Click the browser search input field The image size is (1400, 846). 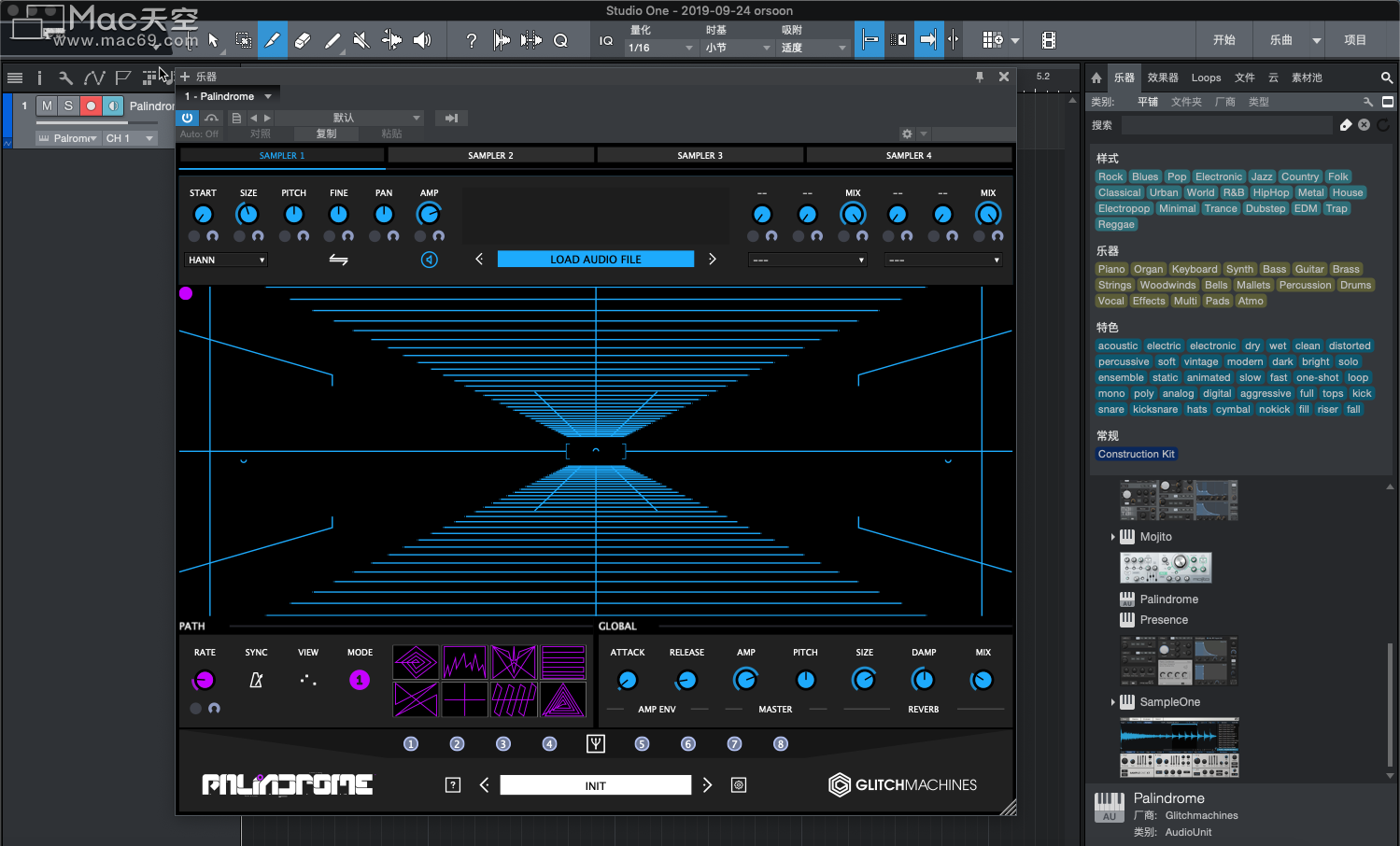pos(1227,125)
